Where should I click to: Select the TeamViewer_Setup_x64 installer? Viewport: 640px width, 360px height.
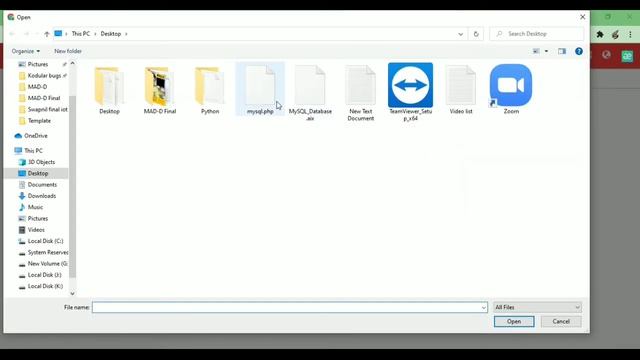click(x=411, y=92)
